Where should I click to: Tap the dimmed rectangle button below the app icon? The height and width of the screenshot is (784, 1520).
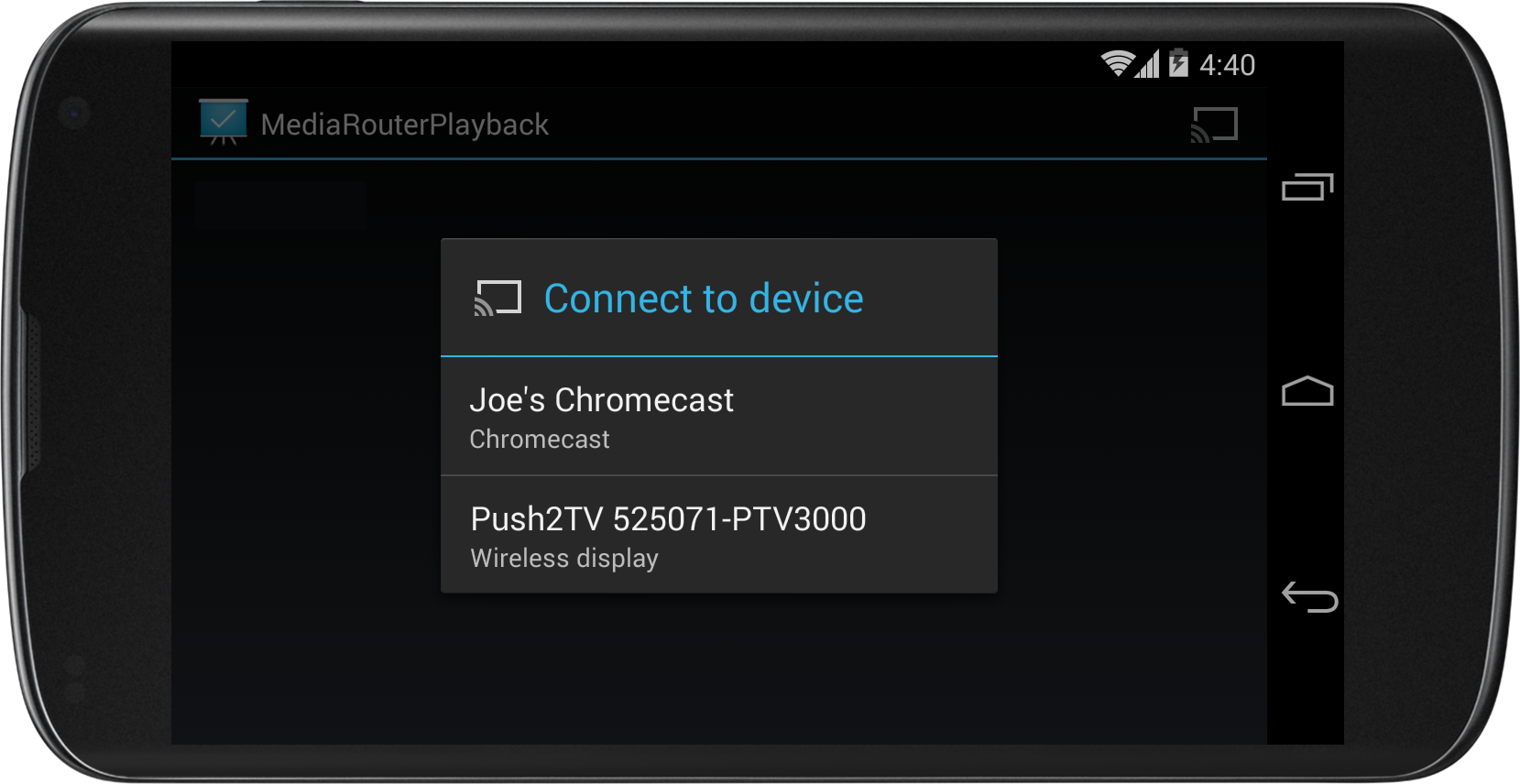coord(280,205)
